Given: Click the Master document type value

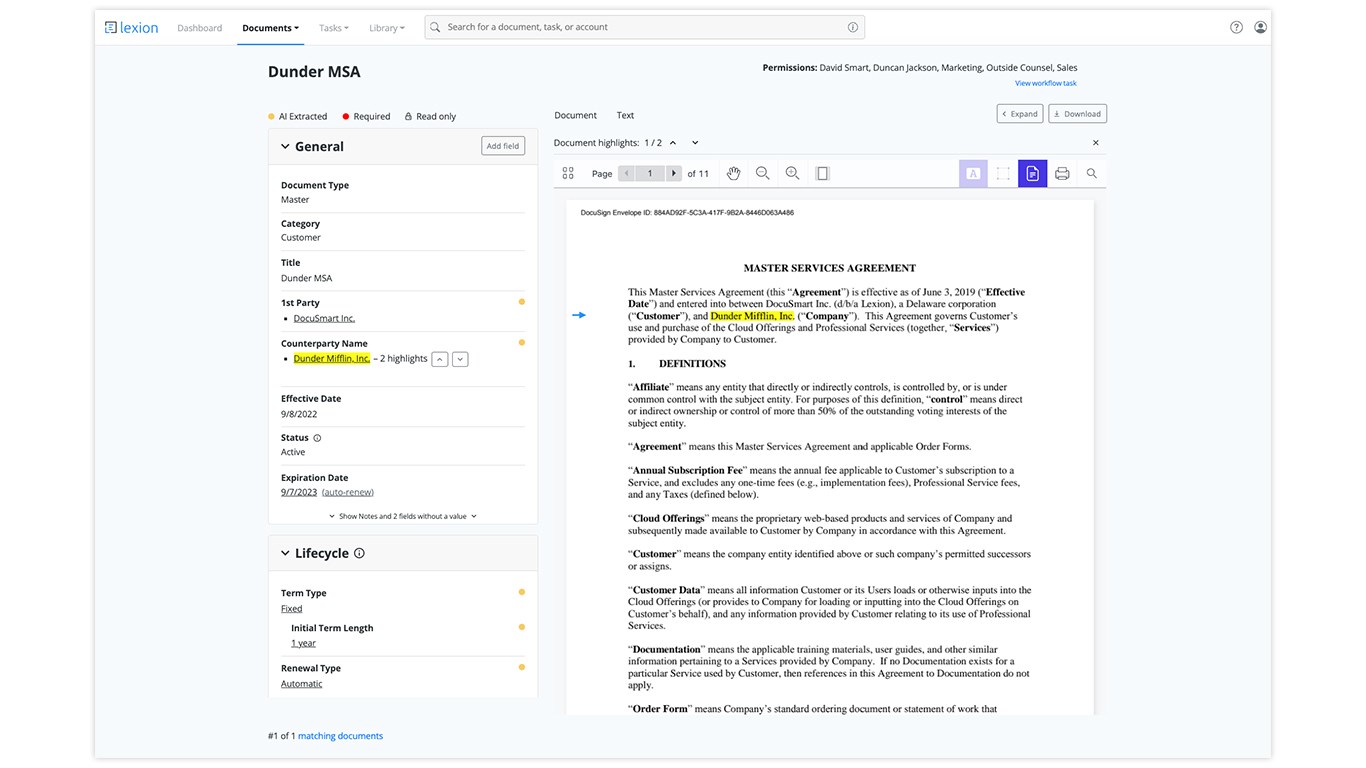Looking at the screenshot, I should (295, 200).
